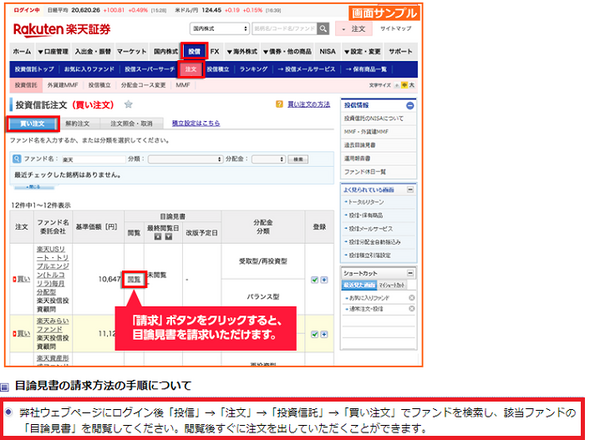Open ランキング in the blue submenu
Viewport: 600px width, 440px height.
tap(253, 69)
